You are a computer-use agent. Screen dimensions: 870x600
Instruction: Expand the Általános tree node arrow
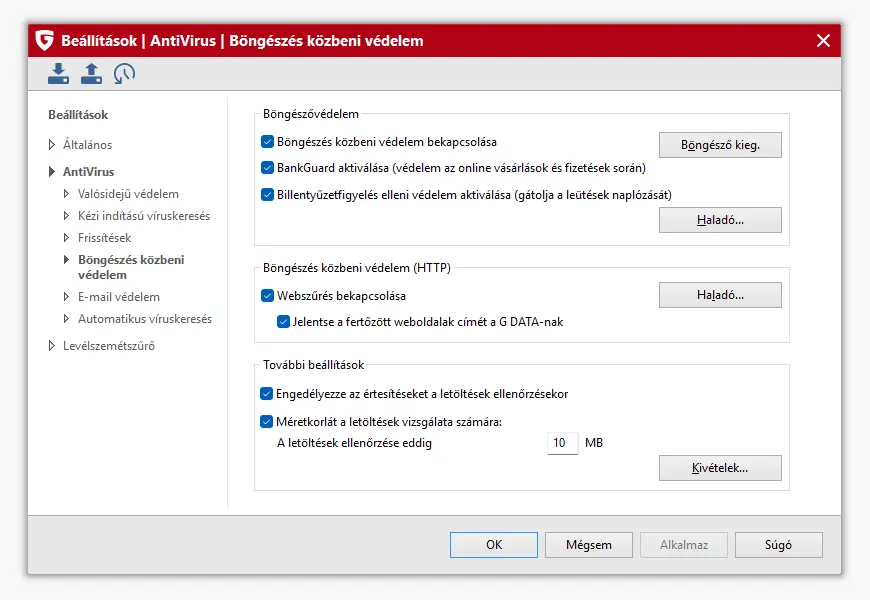pos(52,145)
